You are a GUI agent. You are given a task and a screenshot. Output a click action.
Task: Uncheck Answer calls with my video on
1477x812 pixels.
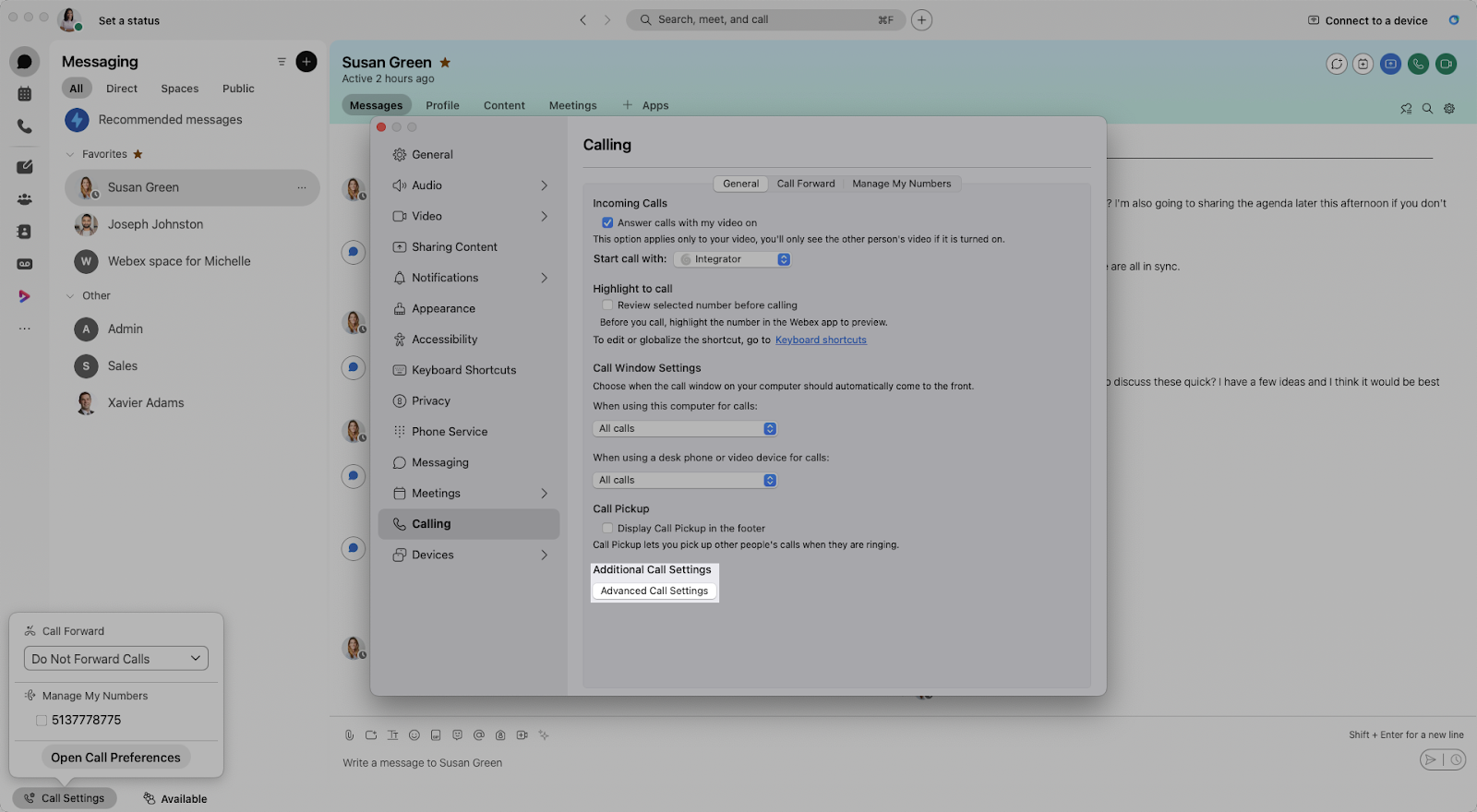tap(607, 222)
